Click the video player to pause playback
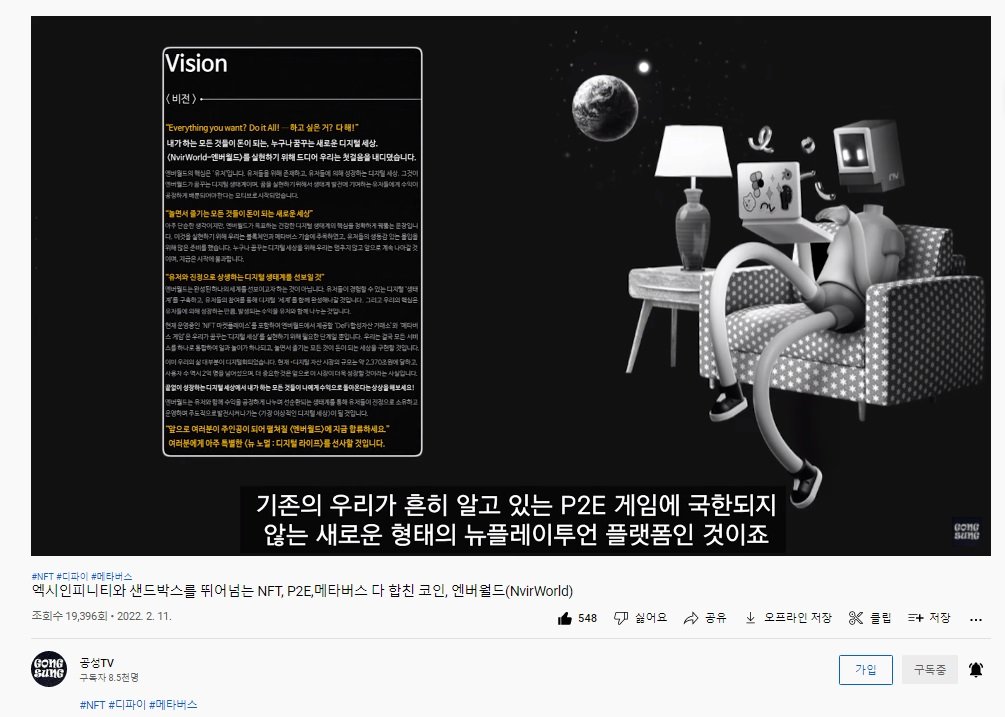The width and height of the screenshot is (1005, 717). [511, 286]
